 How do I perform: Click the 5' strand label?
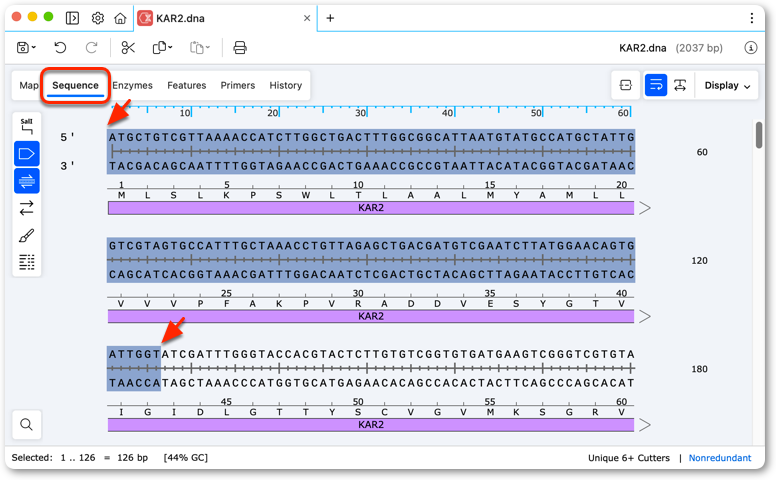(x=67, y=137)
